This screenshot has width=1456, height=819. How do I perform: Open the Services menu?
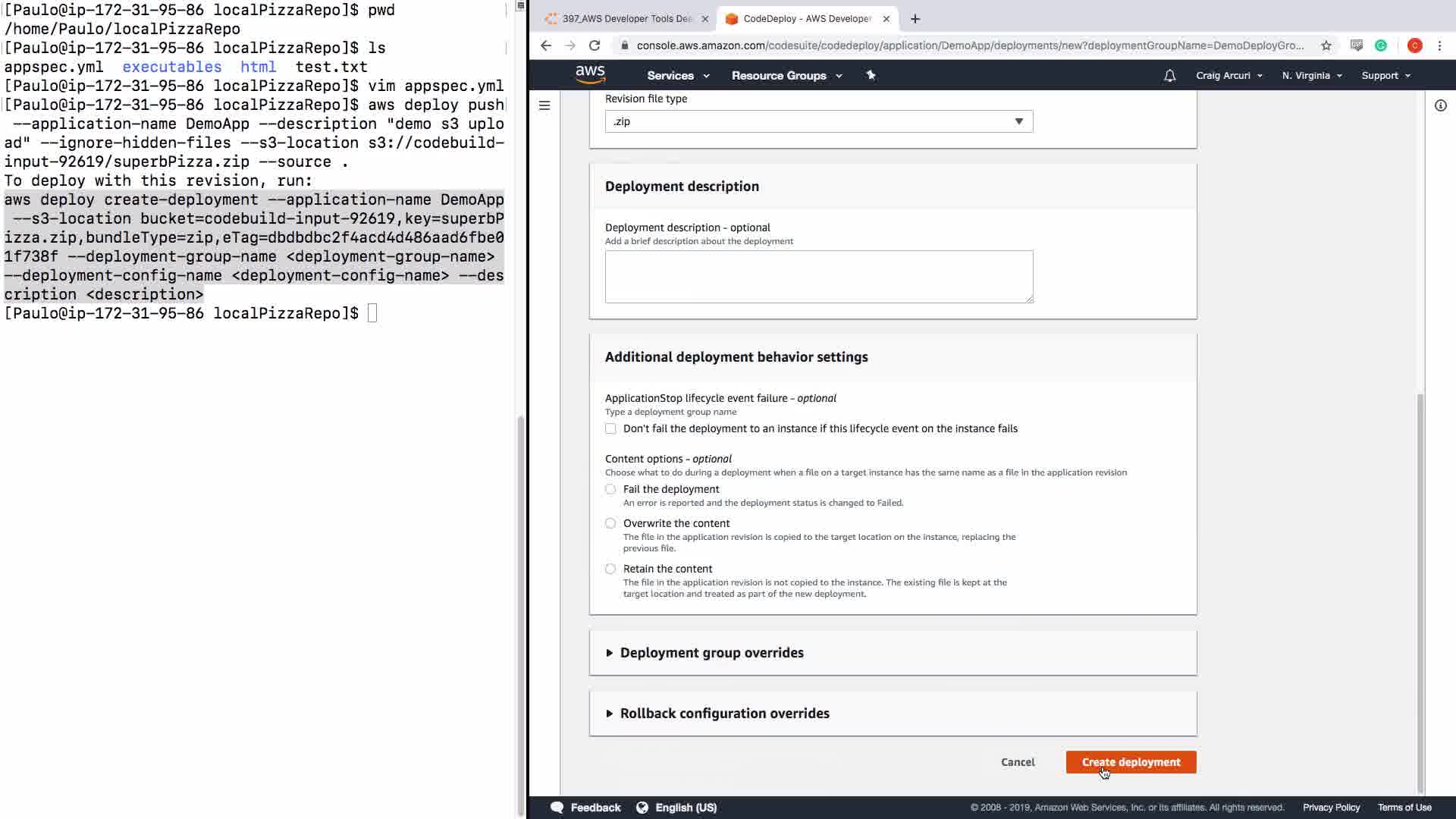pyautogui.click(x=677, y=76)
